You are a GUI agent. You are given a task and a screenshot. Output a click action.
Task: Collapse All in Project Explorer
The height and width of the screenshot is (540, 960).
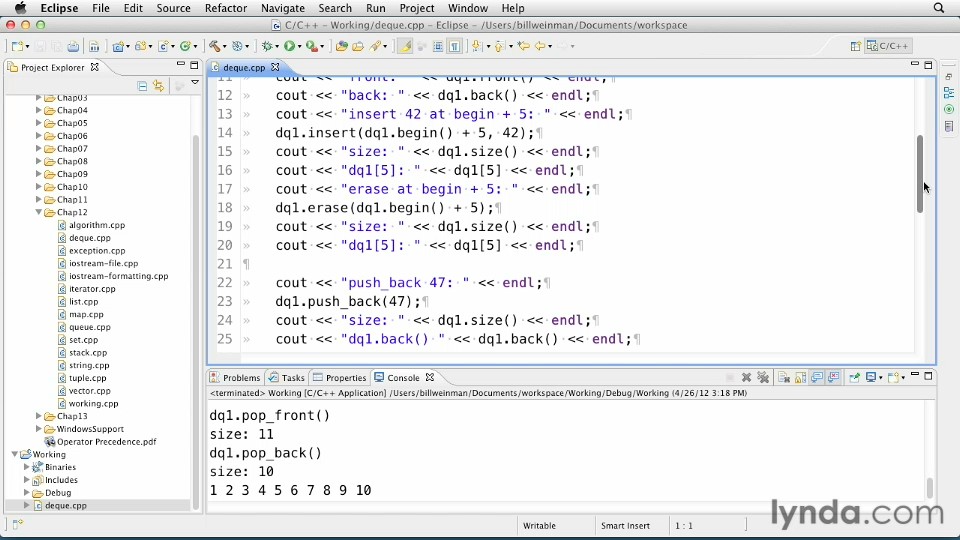[142, 86]
